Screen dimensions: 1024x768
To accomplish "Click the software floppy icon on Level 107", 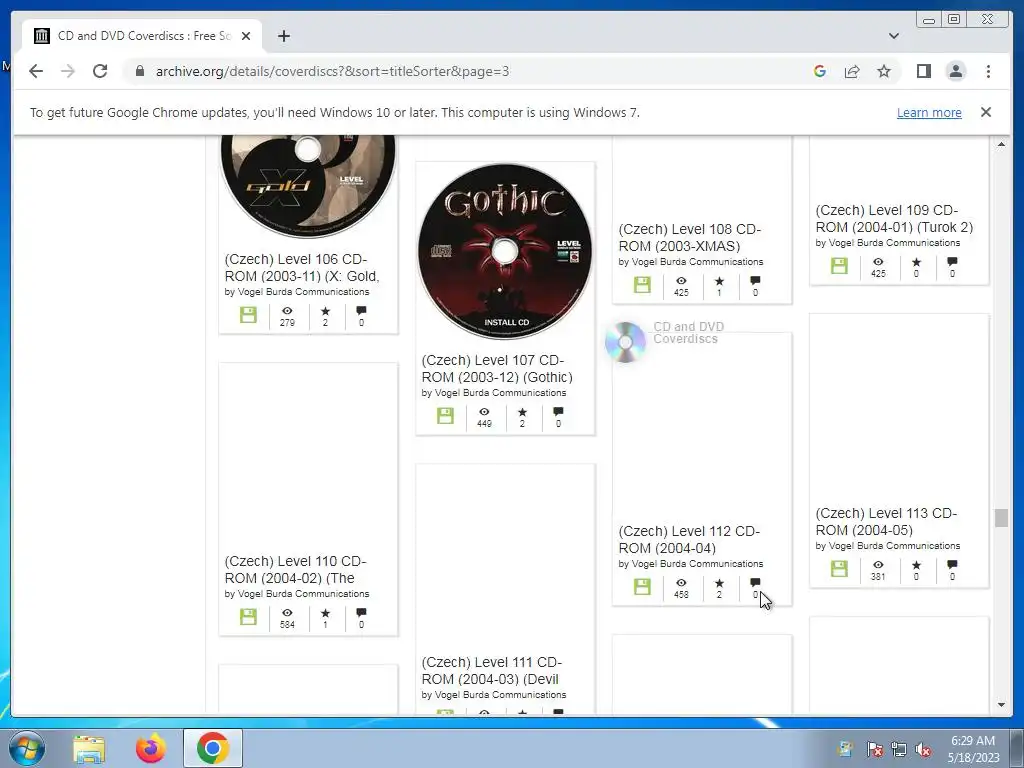I will [445, 415].
